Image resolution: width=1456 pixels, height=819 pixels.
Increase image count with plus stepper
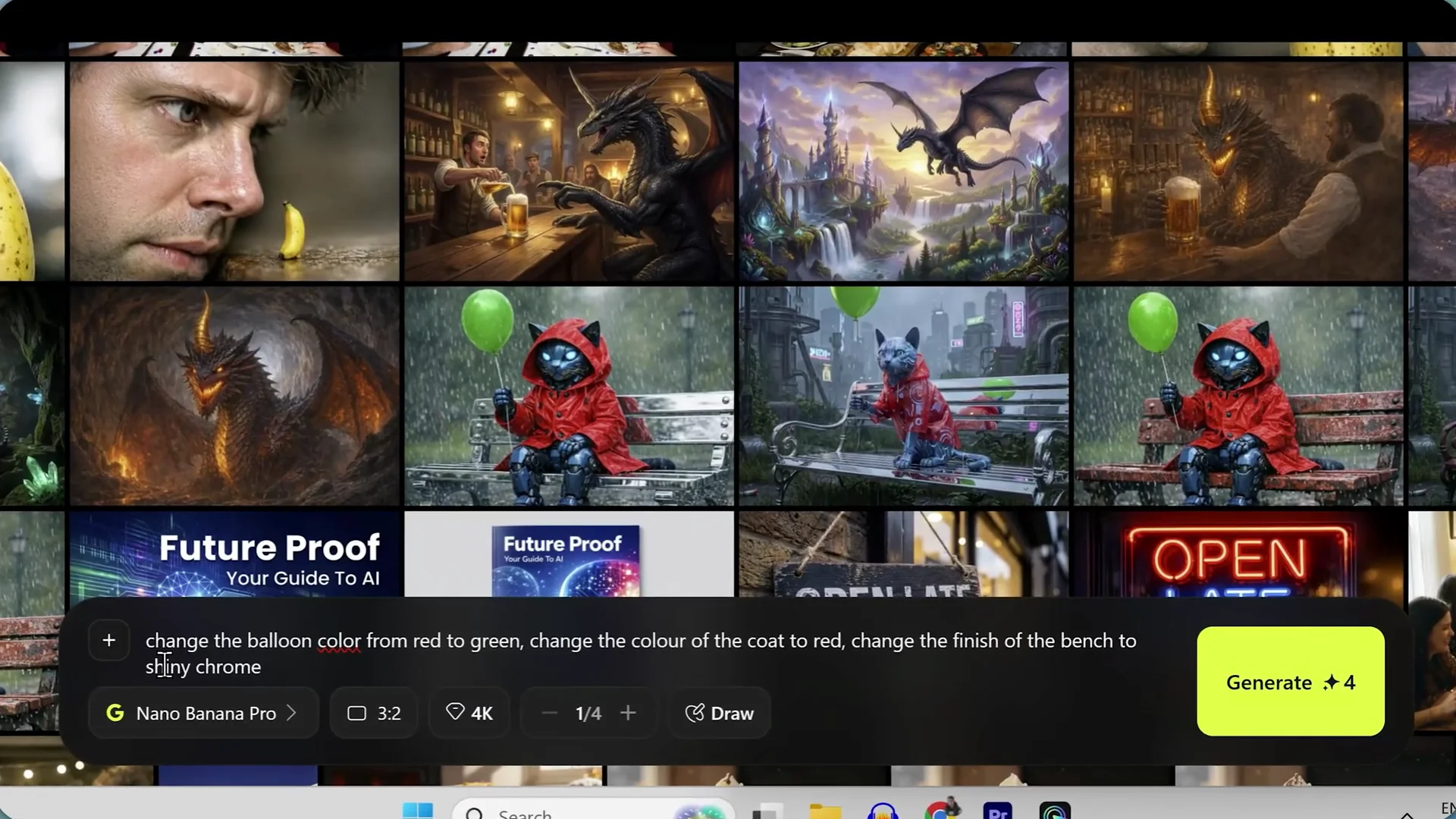(x=628, y=713)
